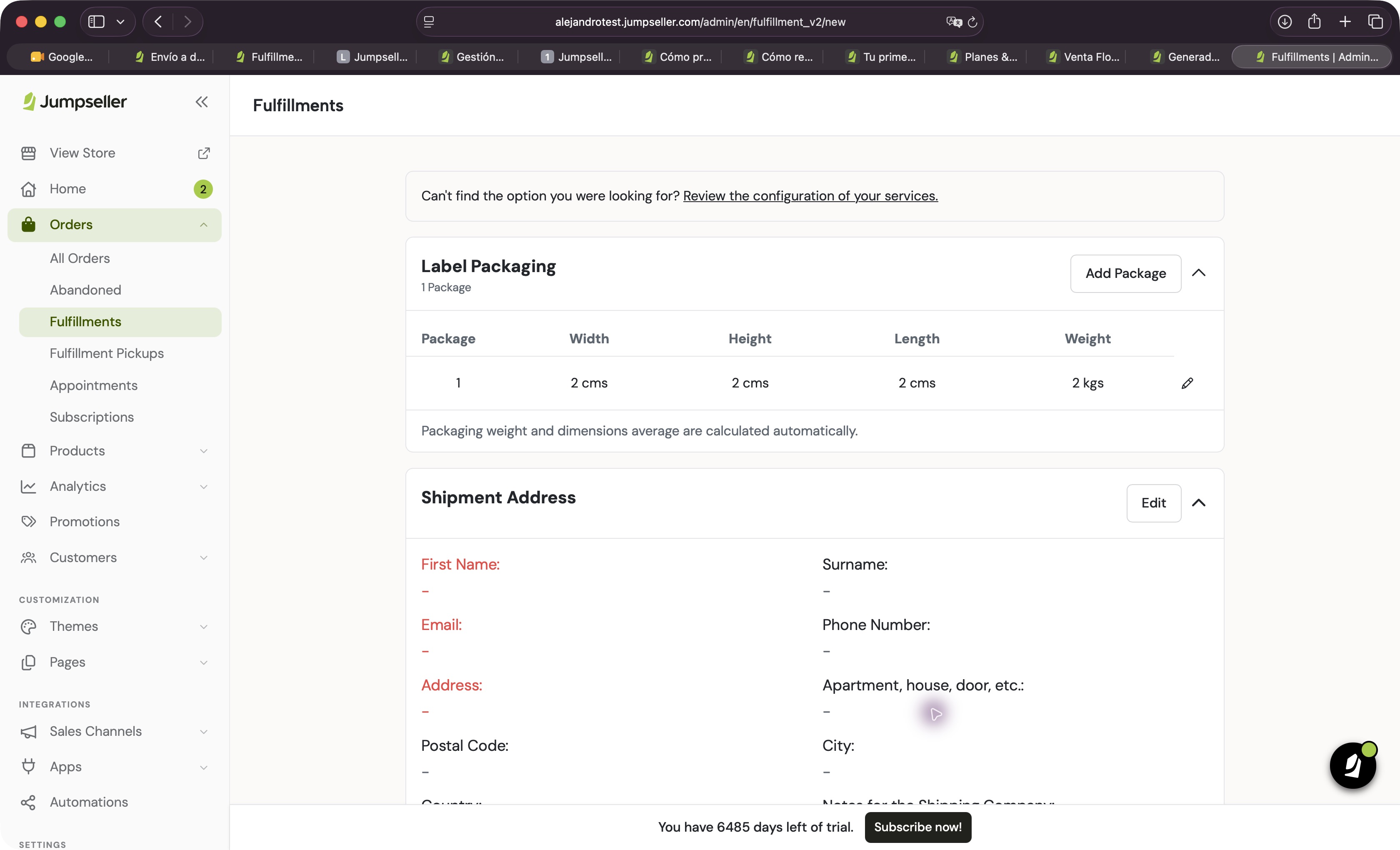Switch to the Venta Flo... browser tab
Viewport: 1400px width, 850px height.
[1084, 57]
